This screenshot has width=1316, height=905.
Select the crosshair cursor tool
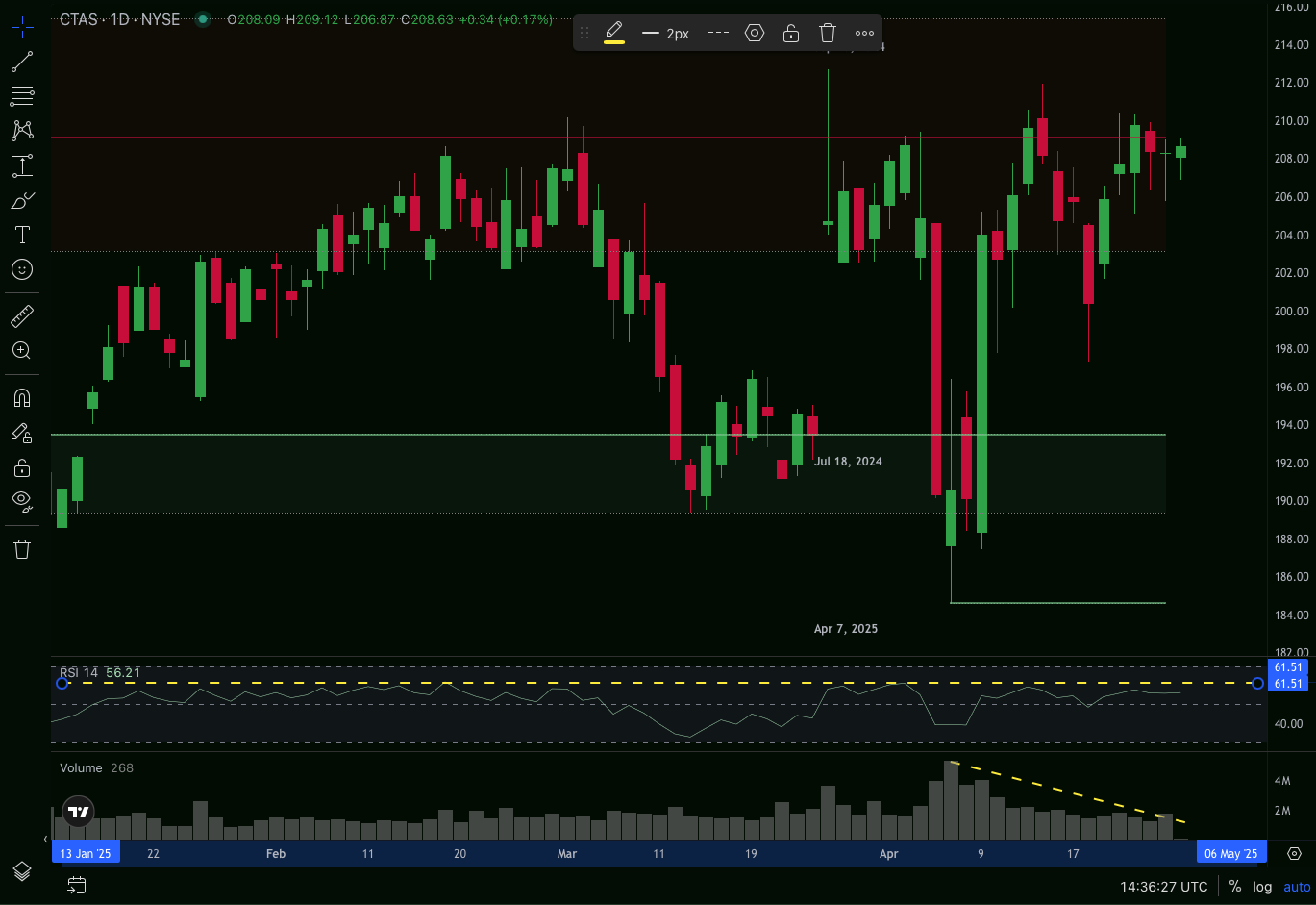[x=22, y=26]
